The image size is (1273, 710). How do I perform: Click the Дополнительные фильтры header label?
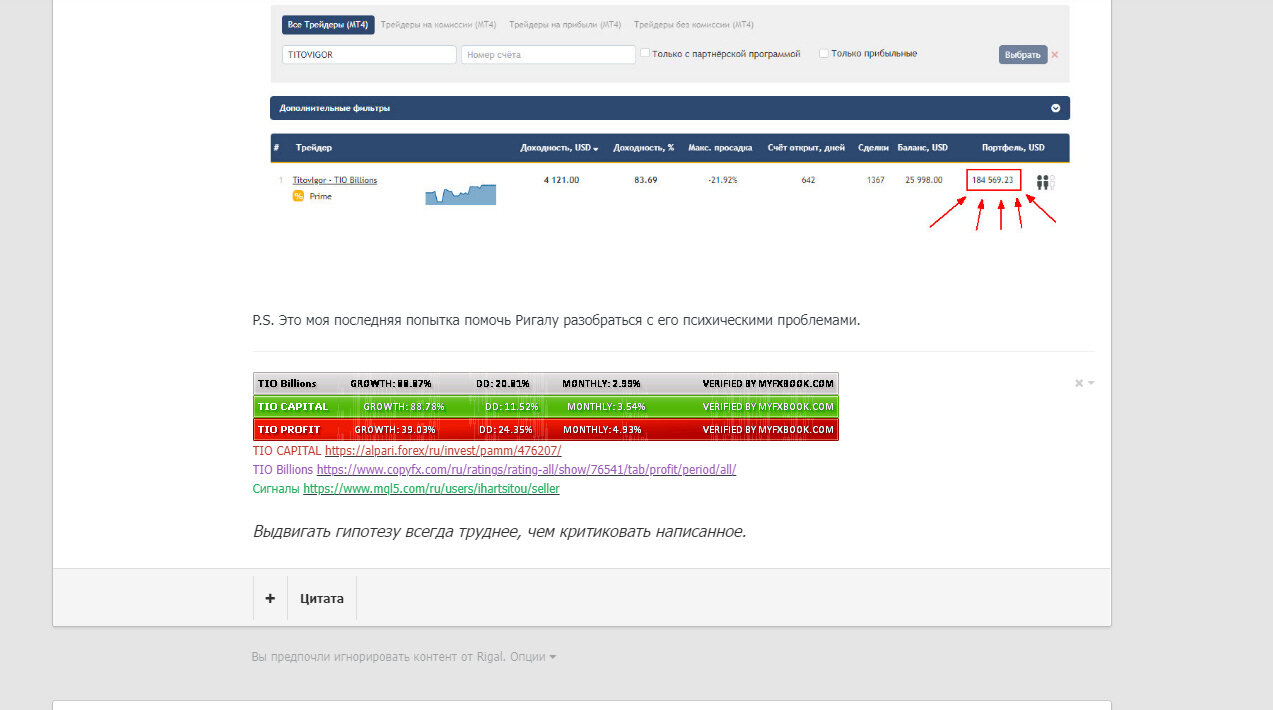(334, 108)
